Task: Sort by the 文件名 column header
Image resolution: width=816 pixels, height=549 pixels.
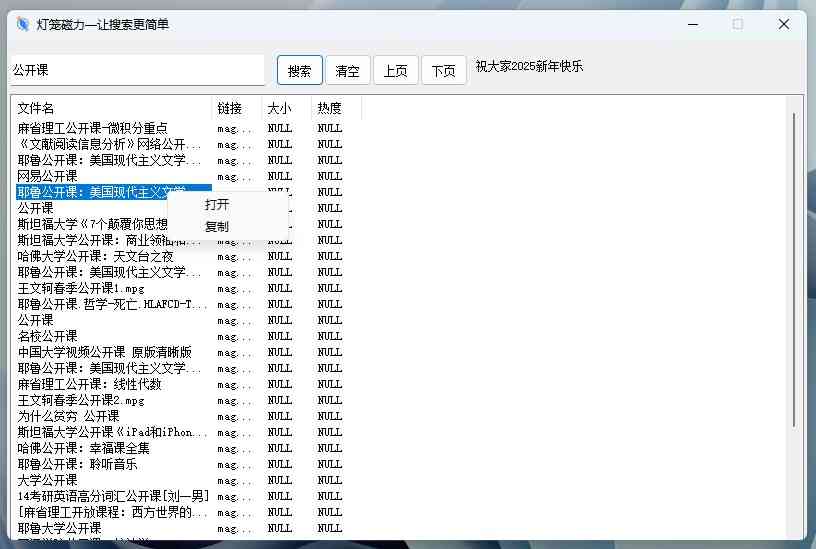Action: pos(112,108)
